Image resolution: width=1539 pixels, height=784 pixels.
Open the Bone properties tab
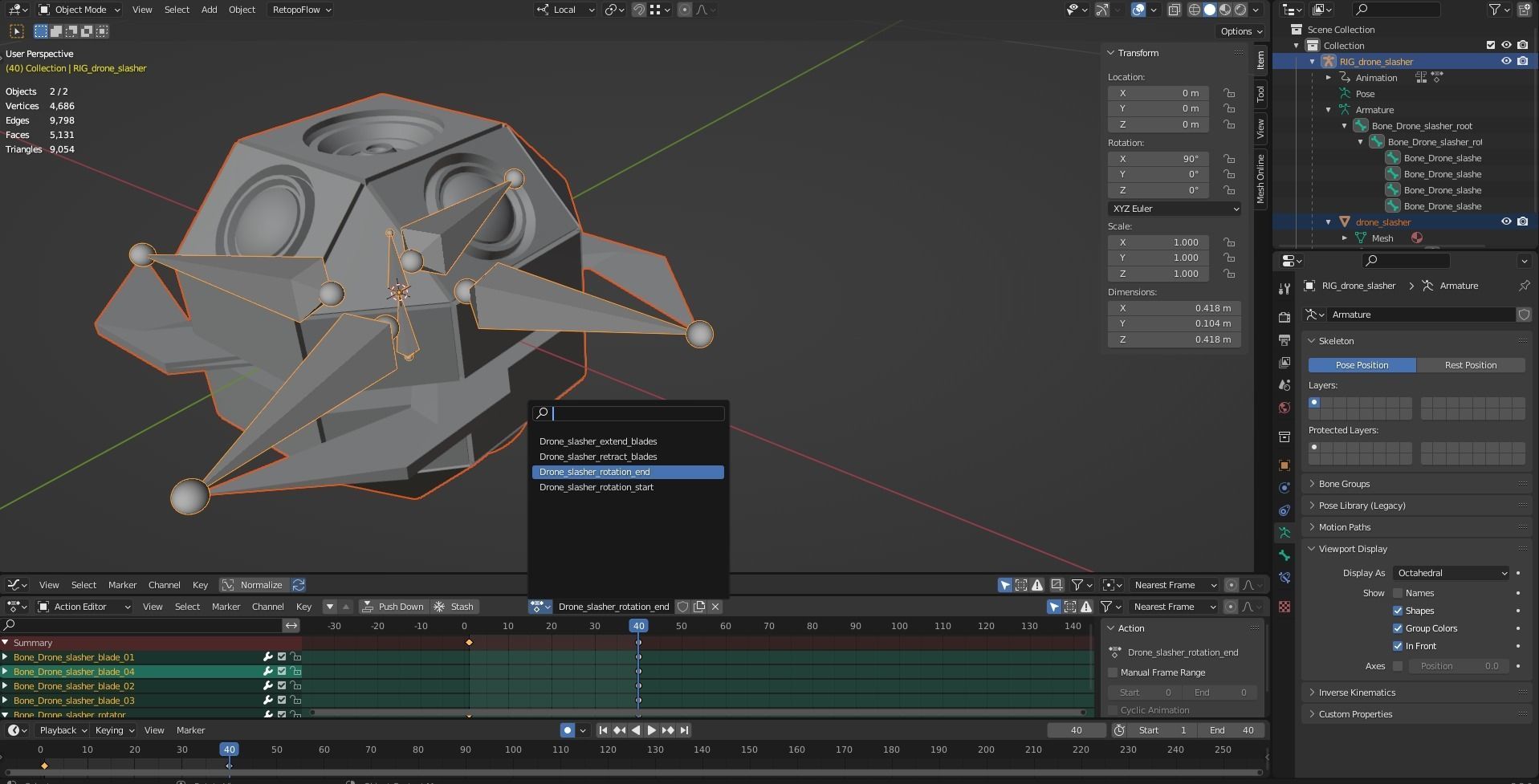(1285, 555)
